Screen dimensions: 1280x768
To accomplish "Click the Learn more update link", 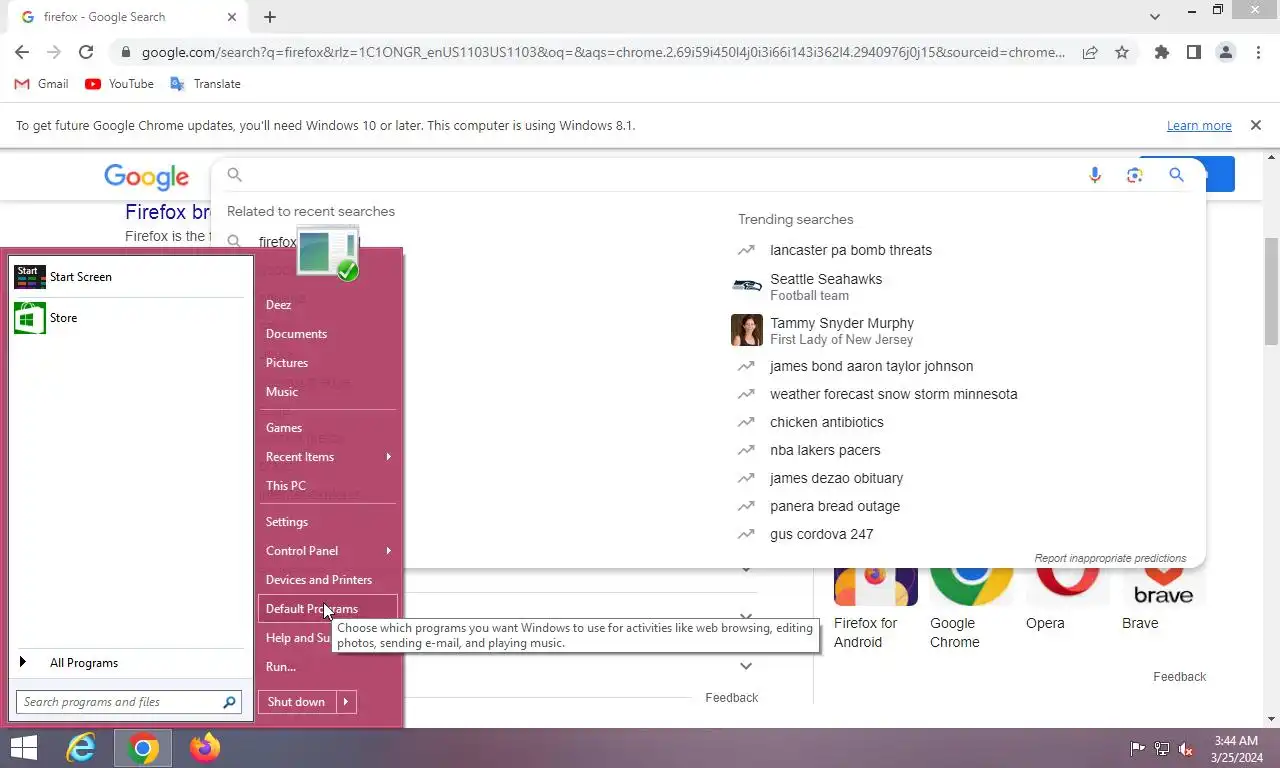I will 1199,126.
